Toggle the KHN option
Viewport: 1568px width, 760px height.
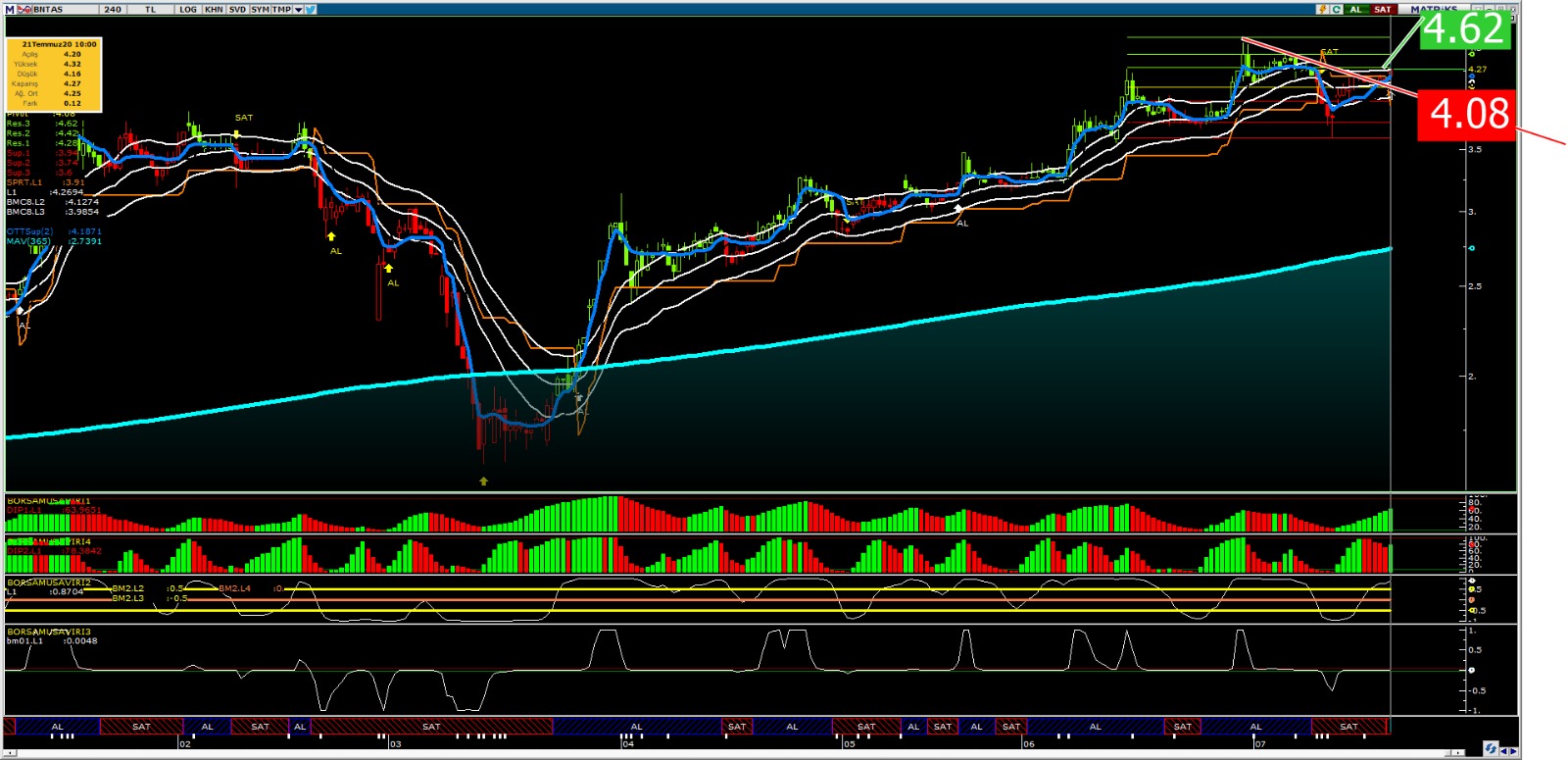click(x=214, y=9)
